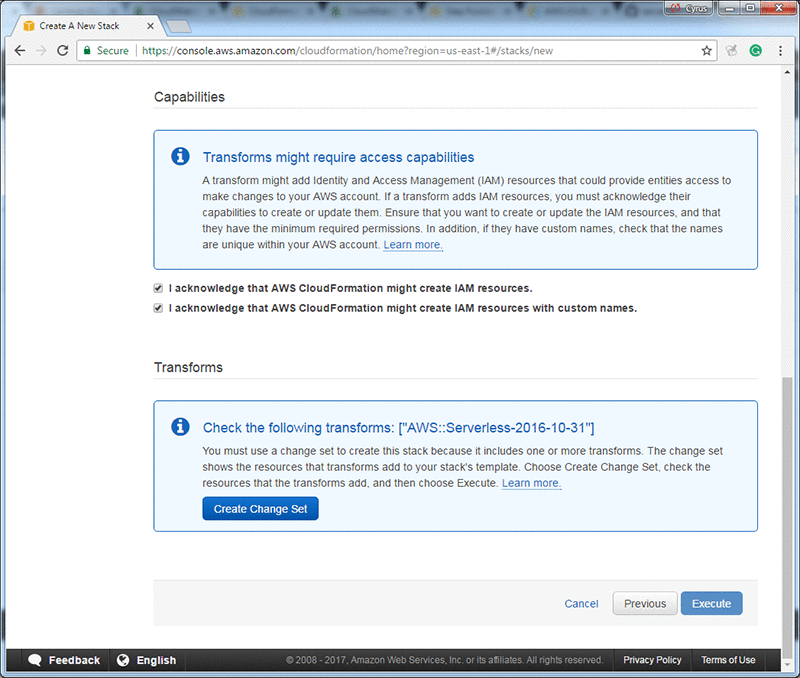Viewport: 800px width, 678px height.
Task: Close the Create A New Stack tab
Action: (151, 26)
